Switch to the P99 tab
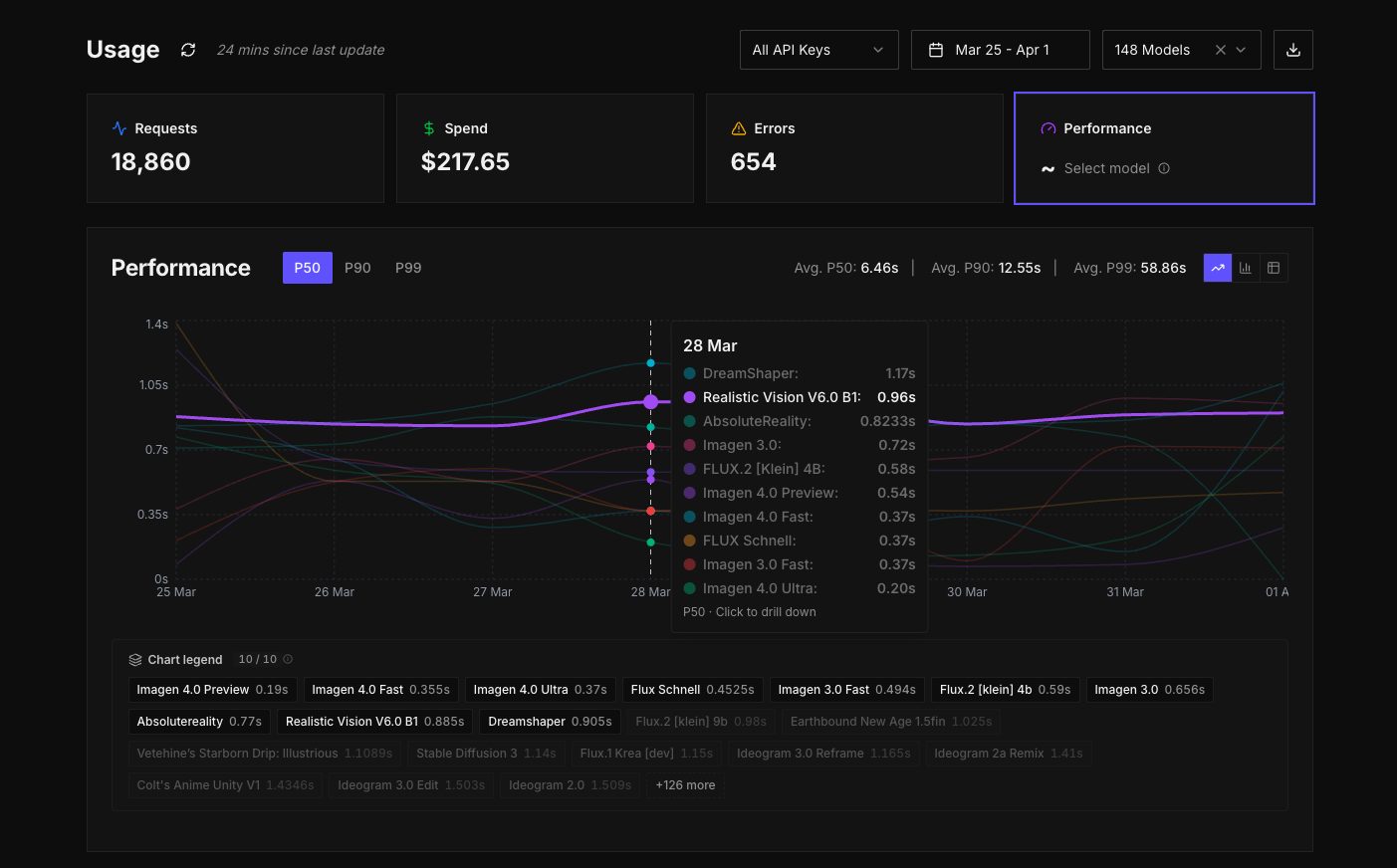This screenshot has height=868, width=1397. (408, 268)
